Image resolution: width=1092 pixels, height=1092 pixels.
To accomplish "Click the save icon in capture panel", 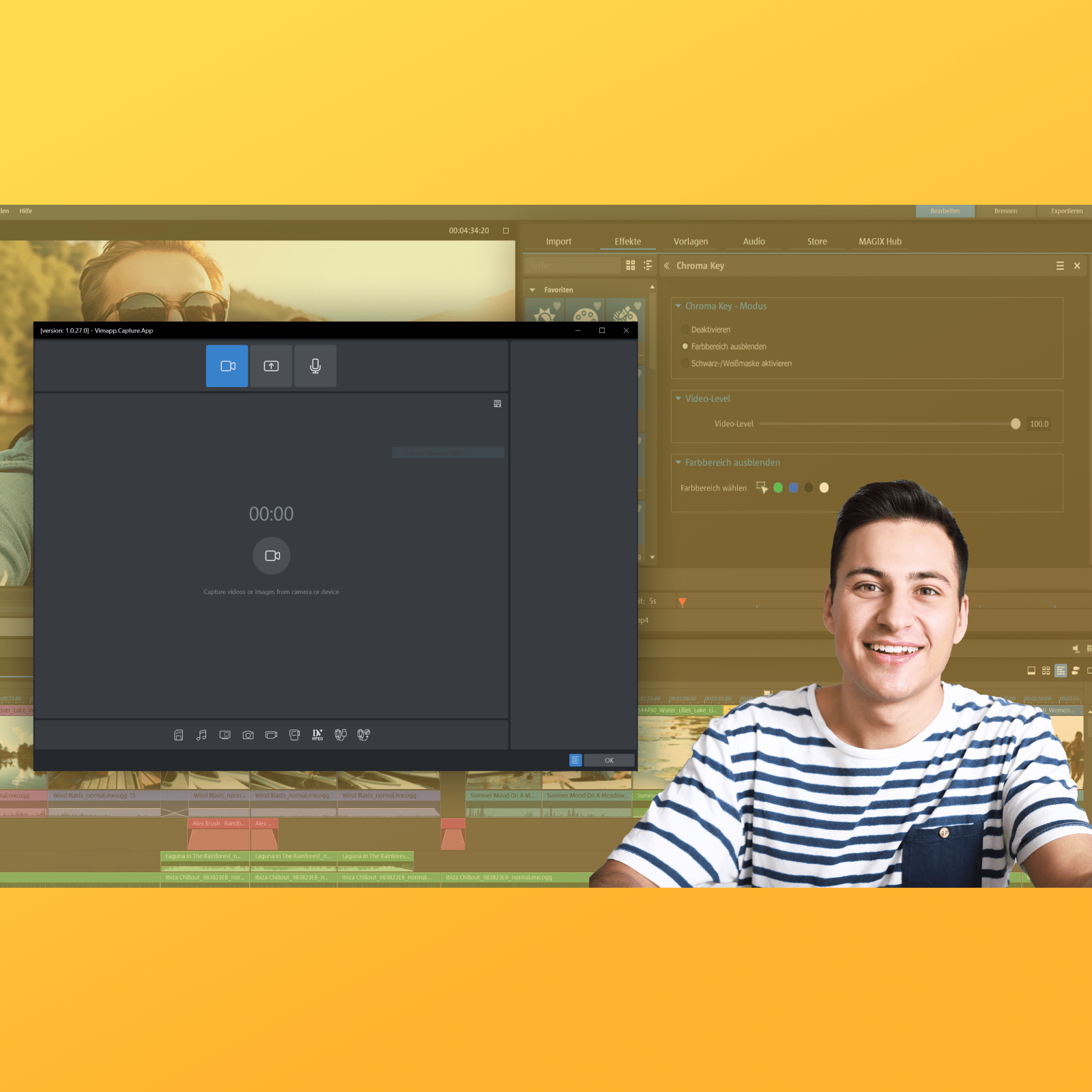I will pyautogui.click(x=498, y=404).
